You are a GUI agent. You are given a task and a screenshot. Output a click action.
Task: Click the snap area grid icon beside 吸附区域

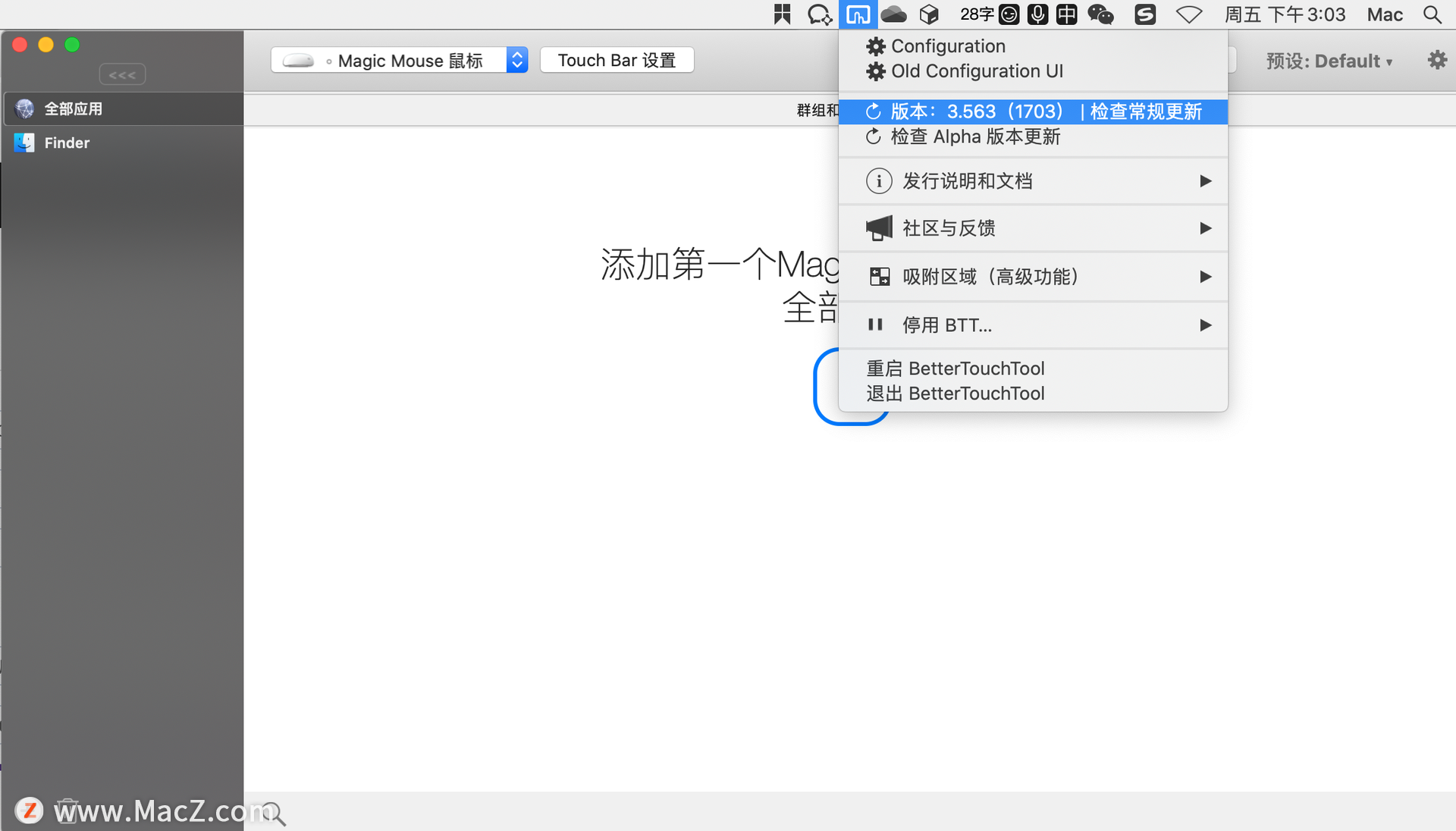coord(880,277)
